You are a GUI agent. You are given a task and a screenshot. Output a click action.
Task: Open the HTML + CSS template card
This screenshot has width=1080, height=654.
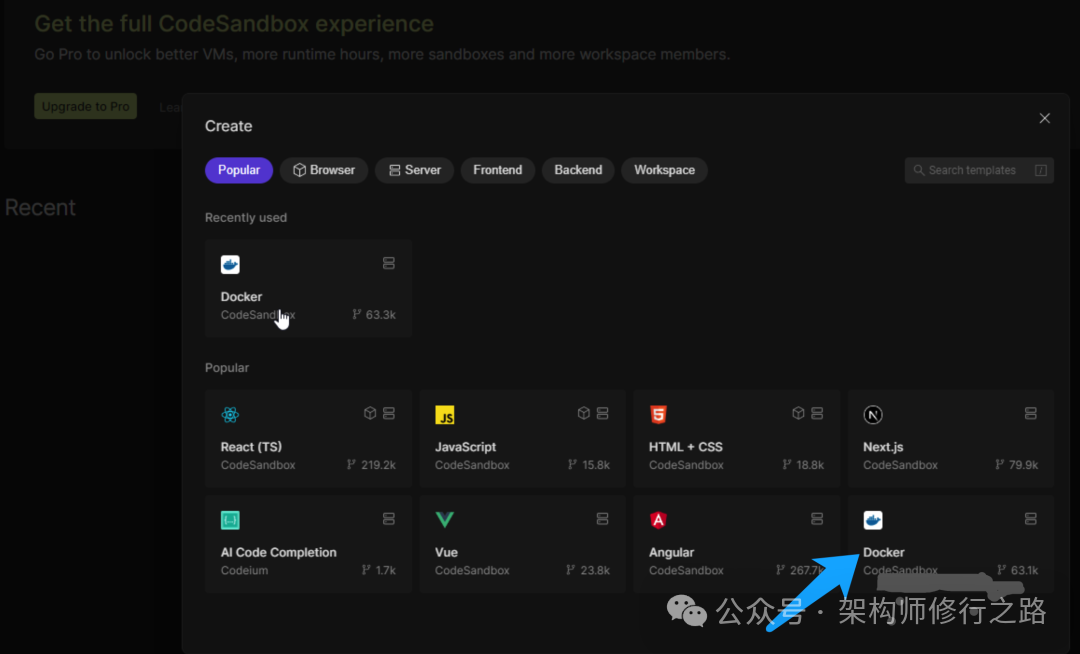pos(736,438)
